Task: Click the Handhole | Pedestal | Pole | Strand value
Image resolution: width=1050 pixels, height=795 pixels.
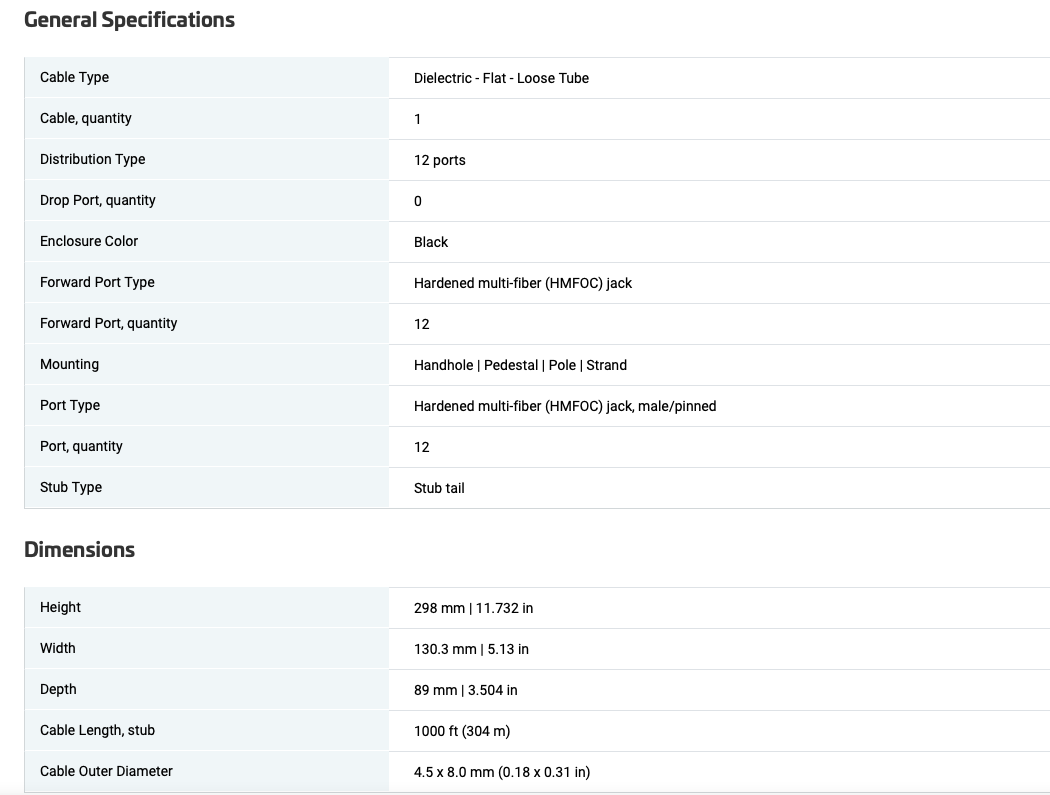Action: pyautogui.click(x=520, y=365)
